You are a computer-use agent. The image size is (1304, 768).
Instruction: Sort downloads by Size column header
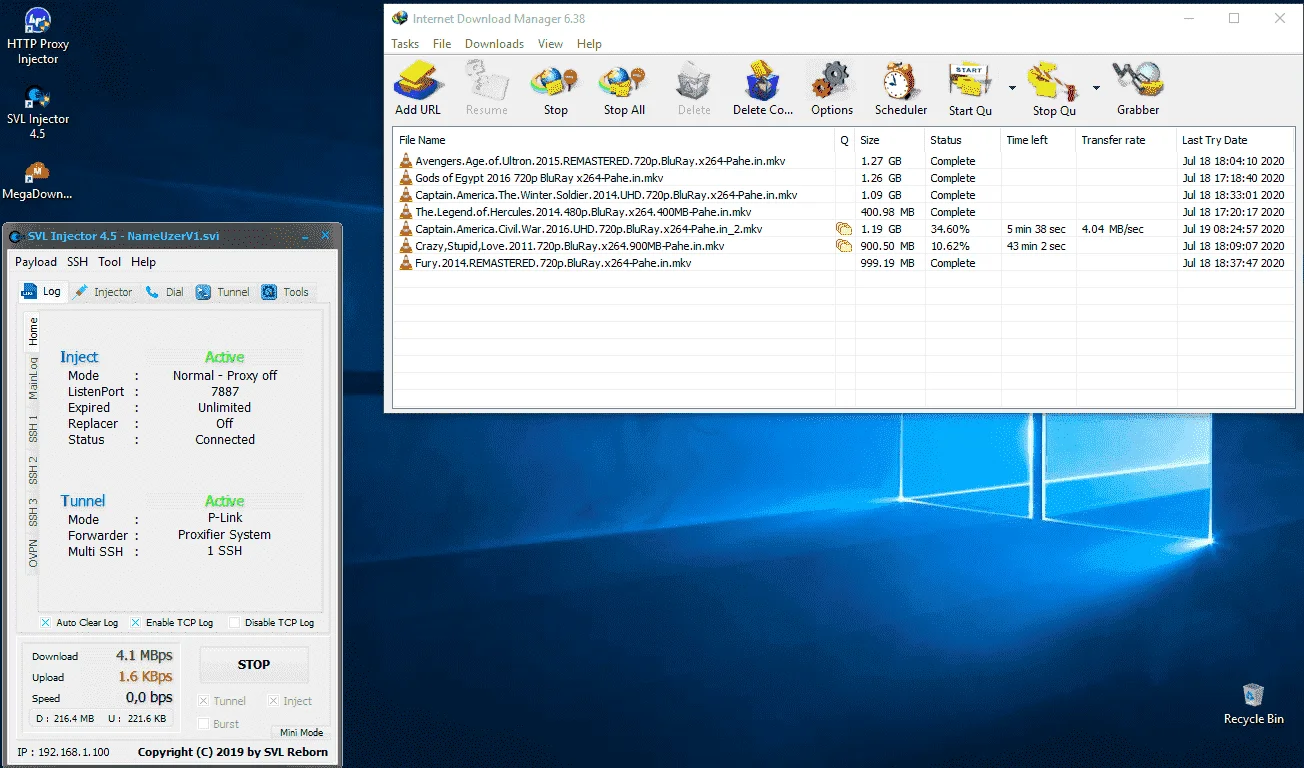point(890,140)
